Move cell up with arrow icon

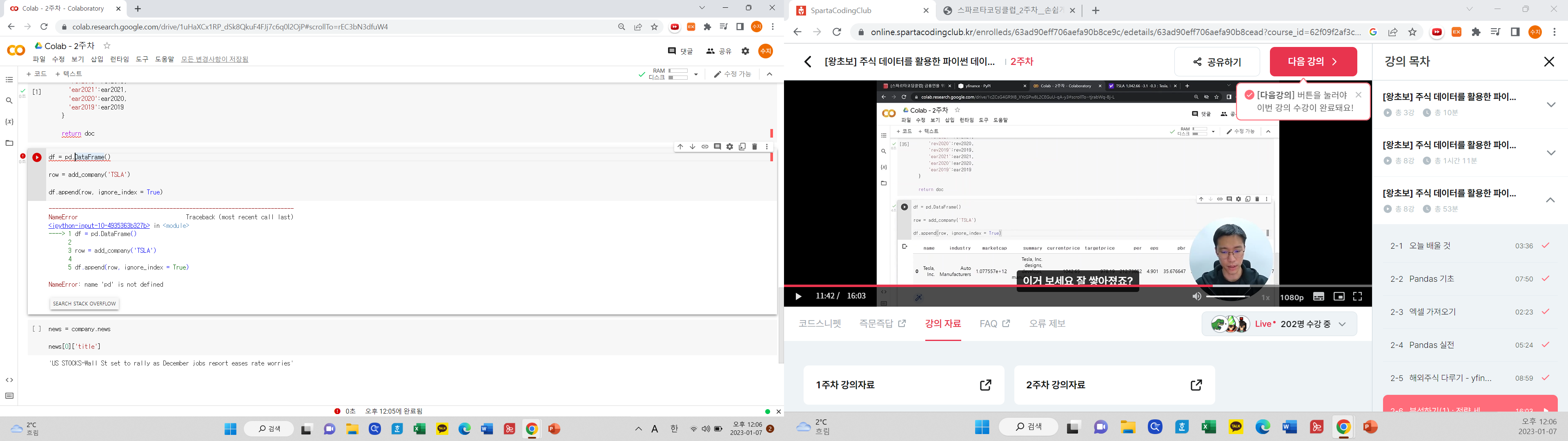680,147
